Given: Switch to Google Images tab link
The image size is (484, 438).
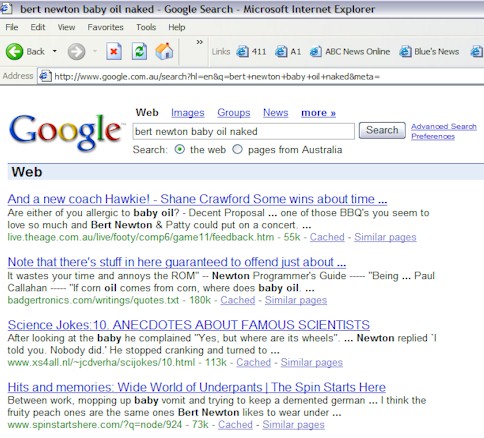Looking at the screenshot, I should [x=188, y=113].
